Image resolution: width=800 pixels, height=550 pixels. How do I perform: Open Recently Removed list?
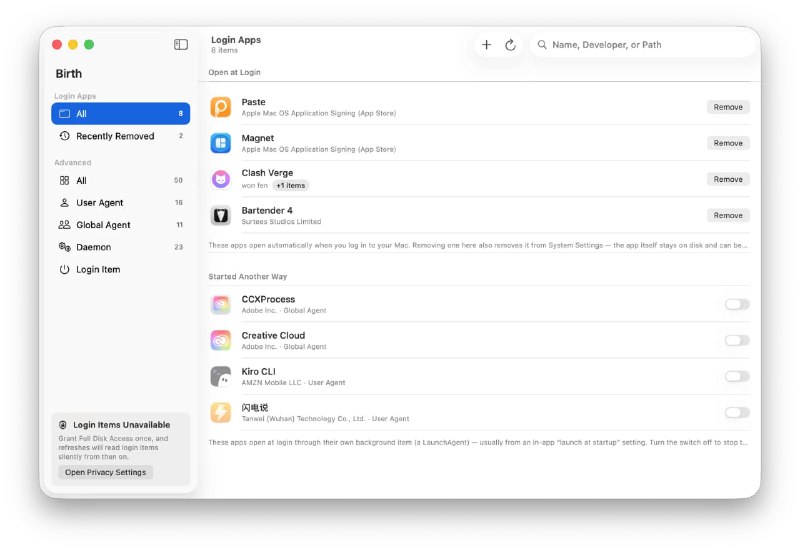pos(120,136)
